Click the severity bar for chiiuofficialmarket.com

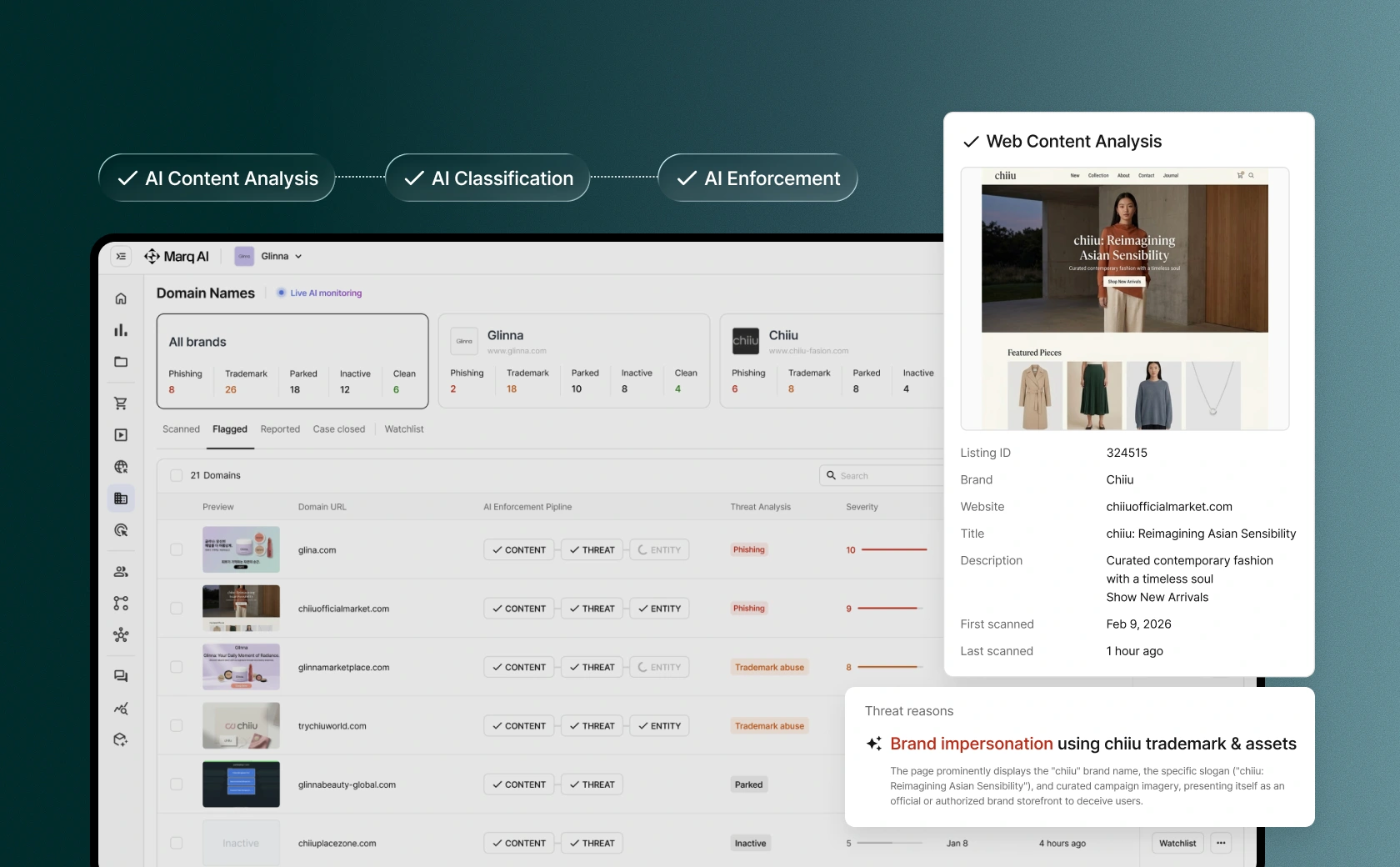coord(888,609)
